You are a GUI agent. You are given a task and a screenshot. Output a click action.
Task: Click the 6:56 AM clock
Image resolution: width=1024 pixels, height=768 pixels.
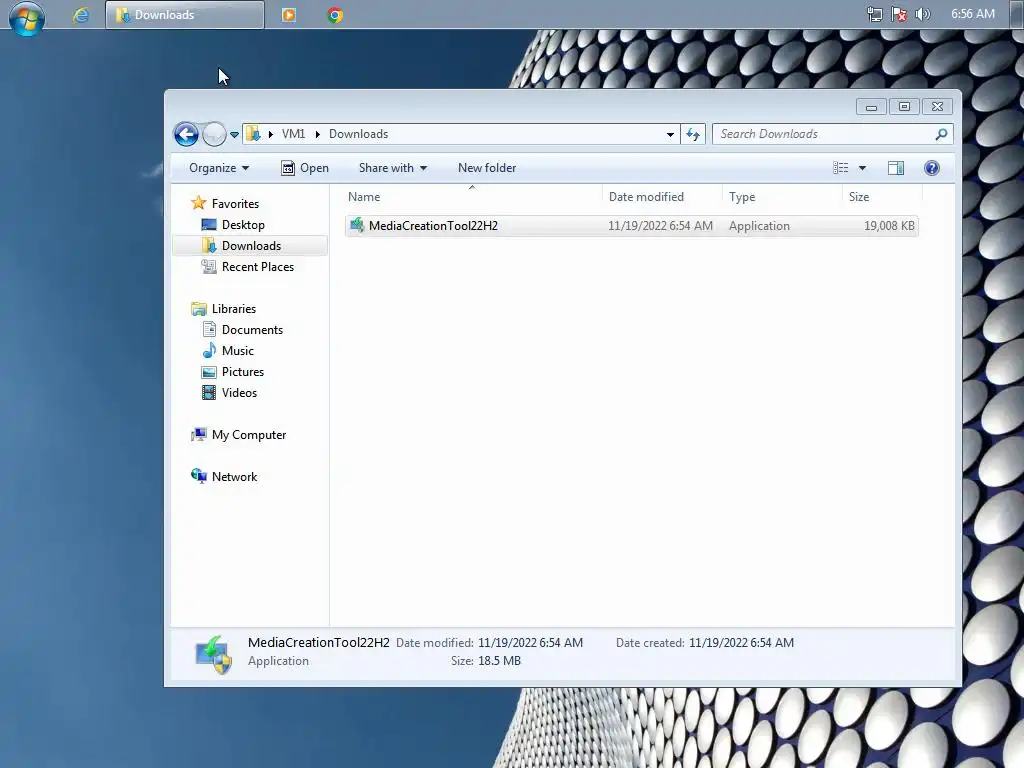coord(972,14)
